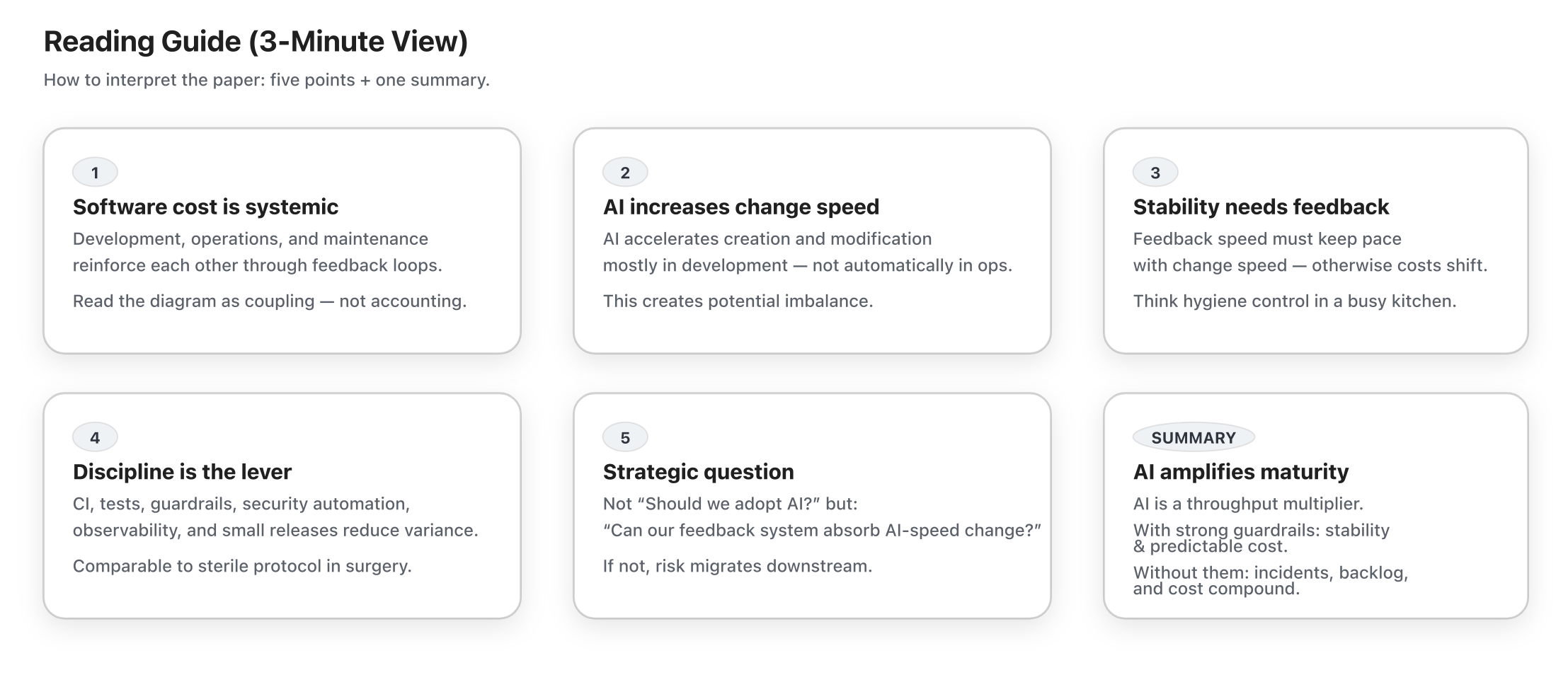Click the number 4 badge

click(95, 437)
